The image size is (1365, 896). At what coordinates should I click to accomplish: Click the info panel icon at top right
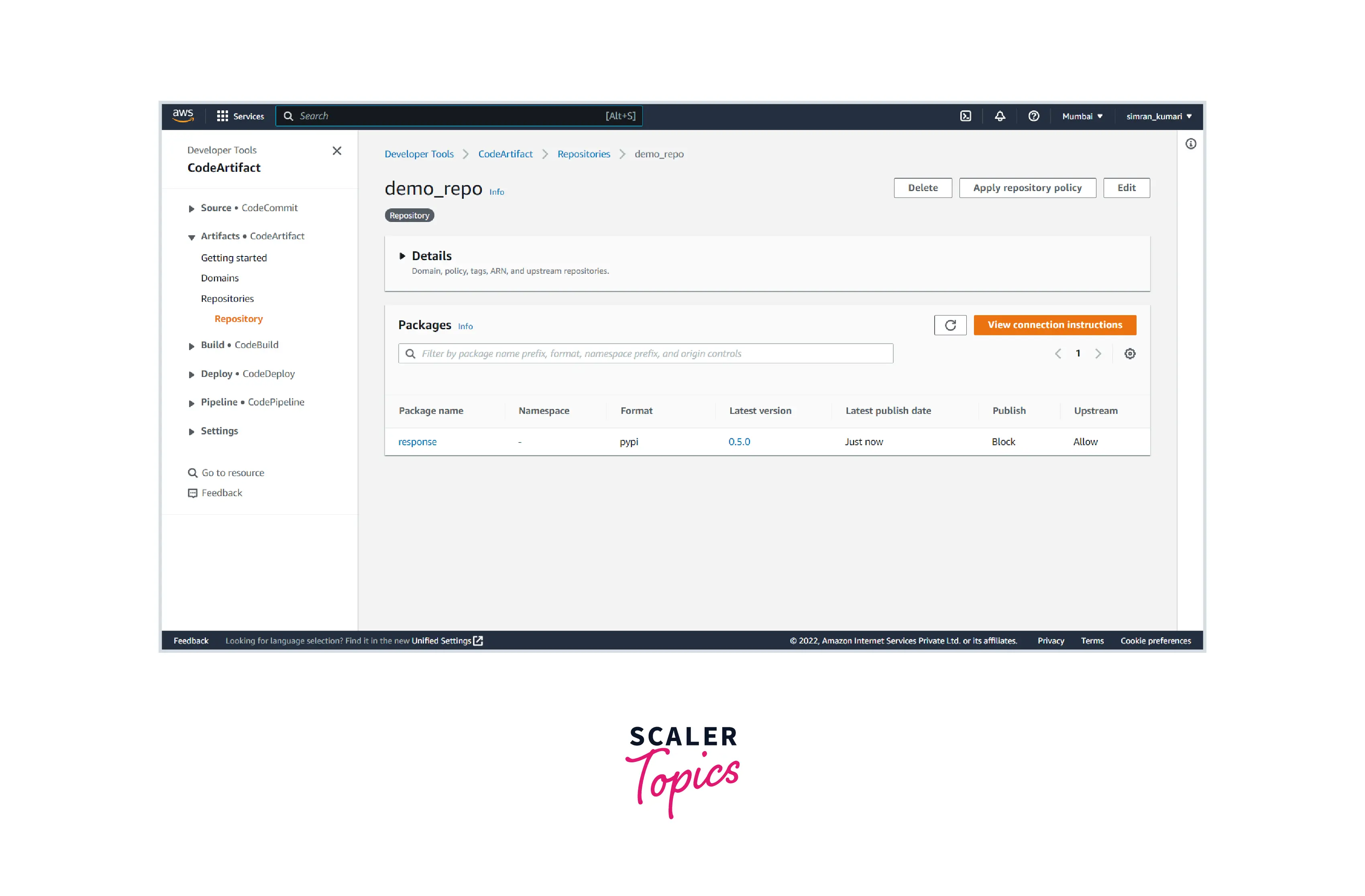tap(1191, 144)
